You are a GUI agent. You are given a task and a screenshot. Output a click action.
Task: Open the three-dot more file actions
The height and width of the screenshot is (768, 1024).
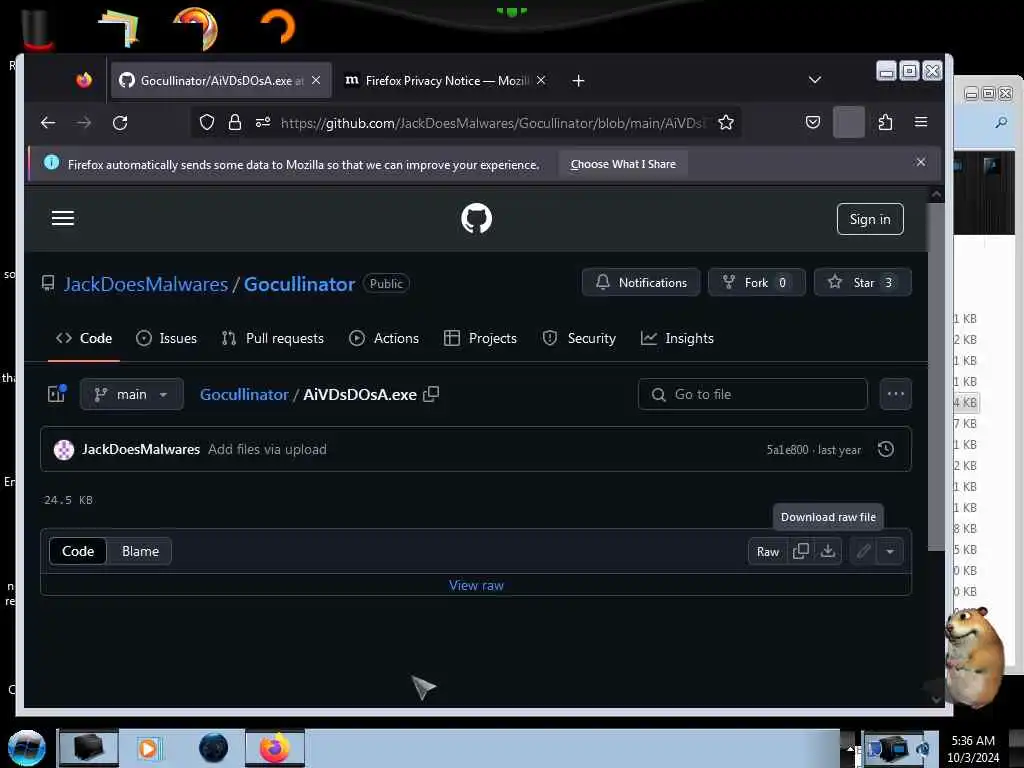(x=895, y=394)
